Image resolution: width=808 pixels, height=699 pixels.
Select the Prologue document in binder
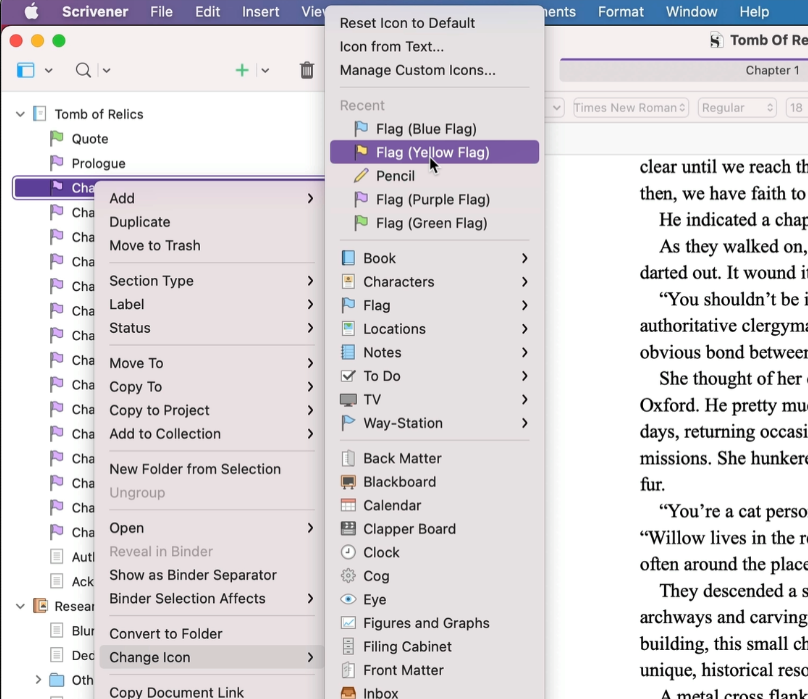(98, 163)
